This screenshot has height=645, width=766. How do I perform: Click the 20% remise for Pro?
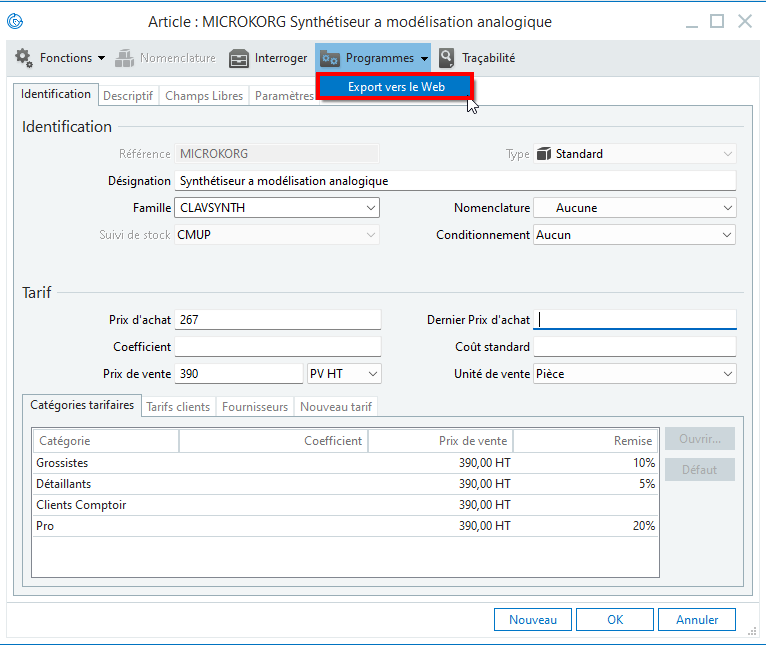(644, 526)
